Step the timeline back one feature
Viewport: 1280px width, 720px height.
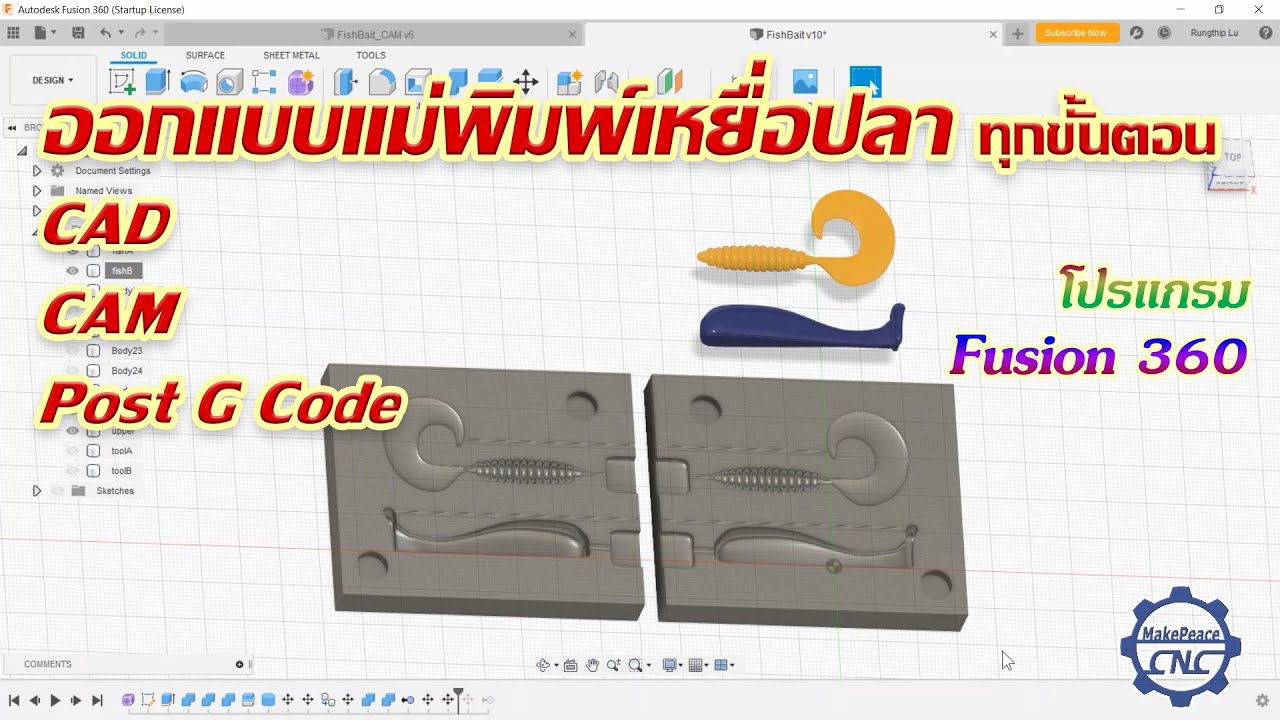point(35,700)
